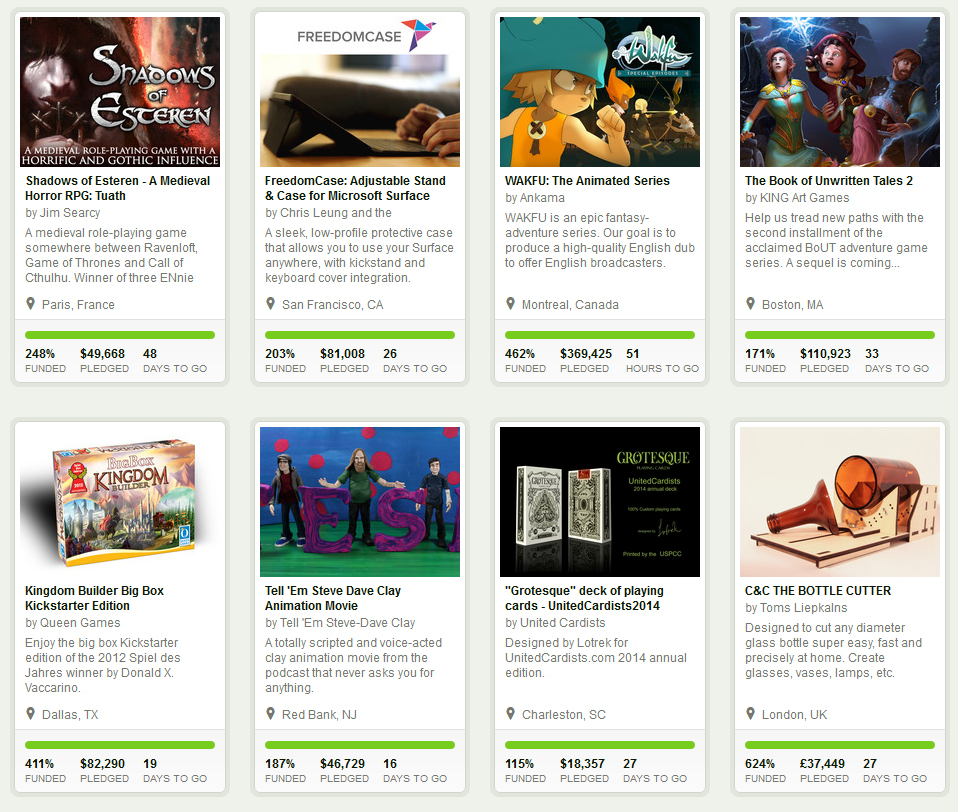This screenshot has height=812, width=958.
Task: Open the Shadows of Esteren project title
Action: coord(117,188)
